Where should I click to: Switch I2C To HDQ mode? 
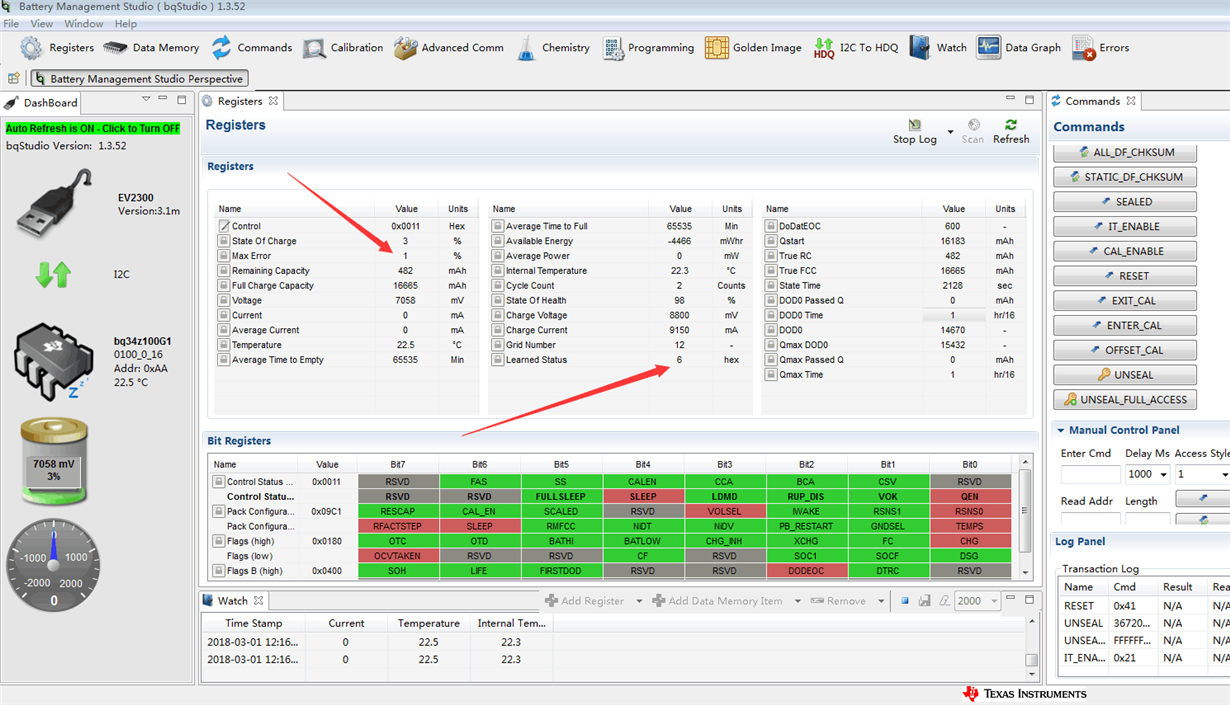[x=855, y=47]
